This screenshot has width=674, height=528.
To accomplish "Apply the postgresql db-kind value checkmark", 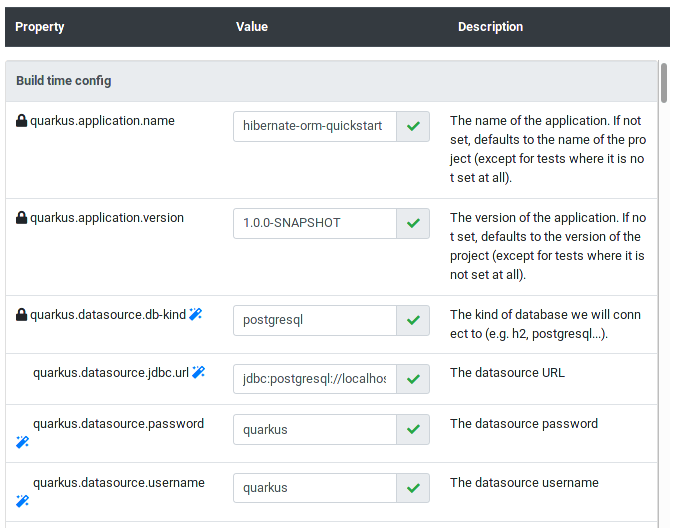I will point(413,320).
